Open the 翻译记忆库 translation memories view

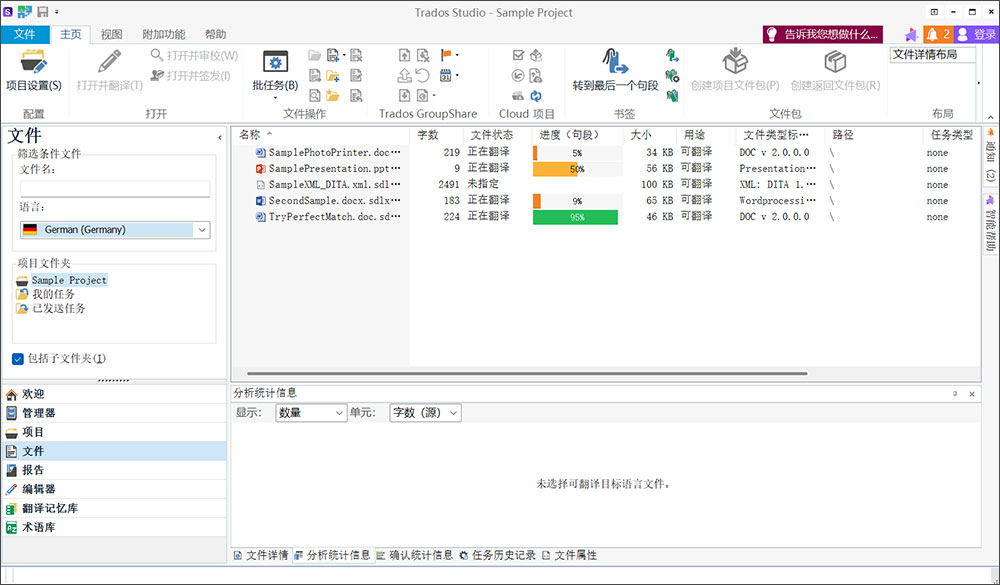pos(114,508)
